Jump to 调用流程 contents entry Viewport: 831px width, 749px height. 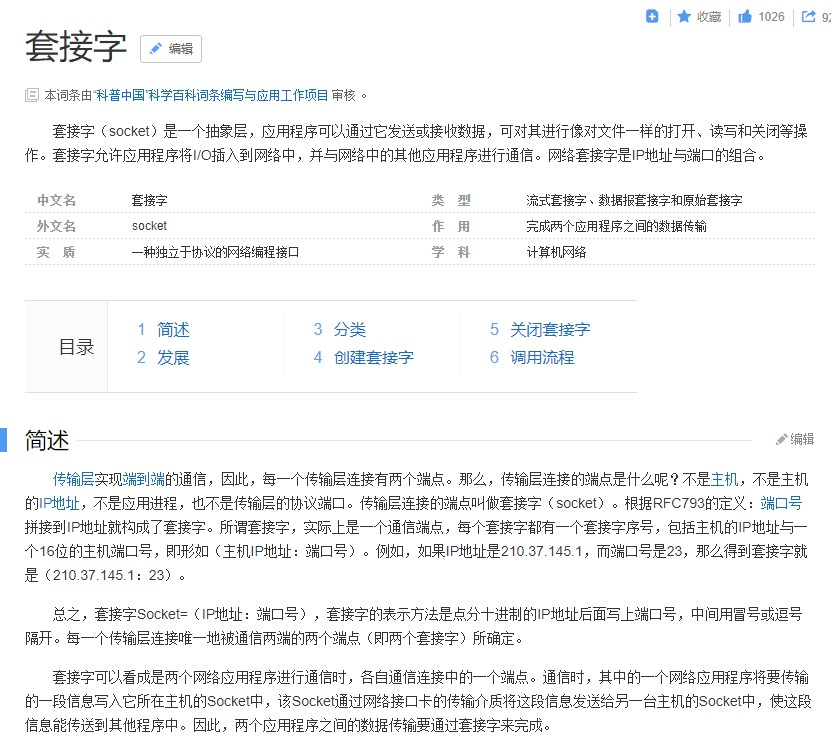pyautogui.click(x=542, y=357)
